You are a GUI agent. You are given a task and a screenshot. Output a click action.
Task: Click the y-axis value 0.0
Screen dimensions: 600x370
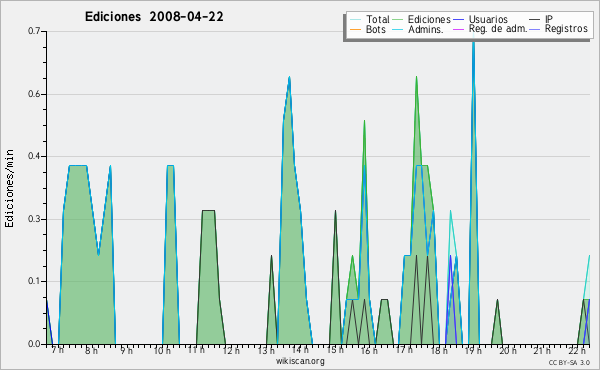coord(34,344)
